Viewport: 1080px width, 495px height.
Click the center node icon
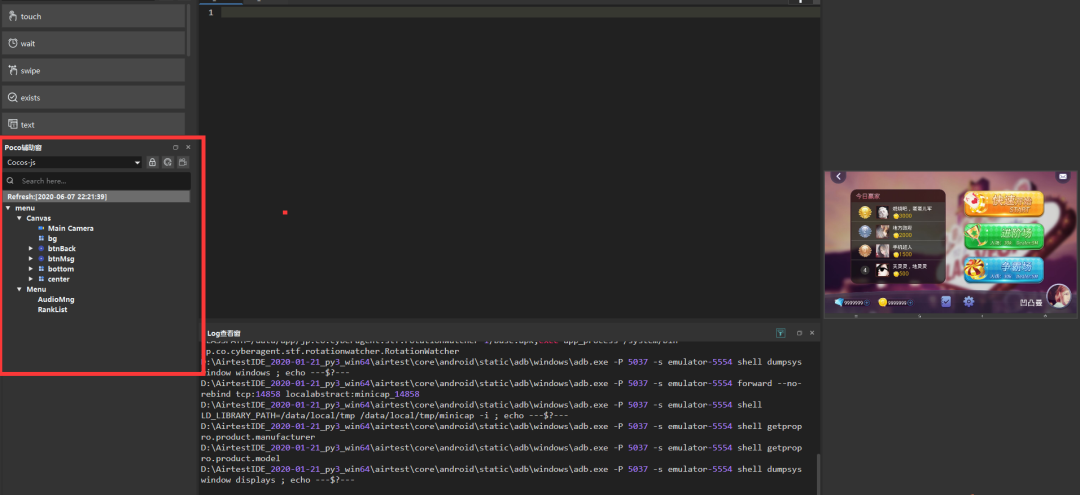click(x=41, y=280)
